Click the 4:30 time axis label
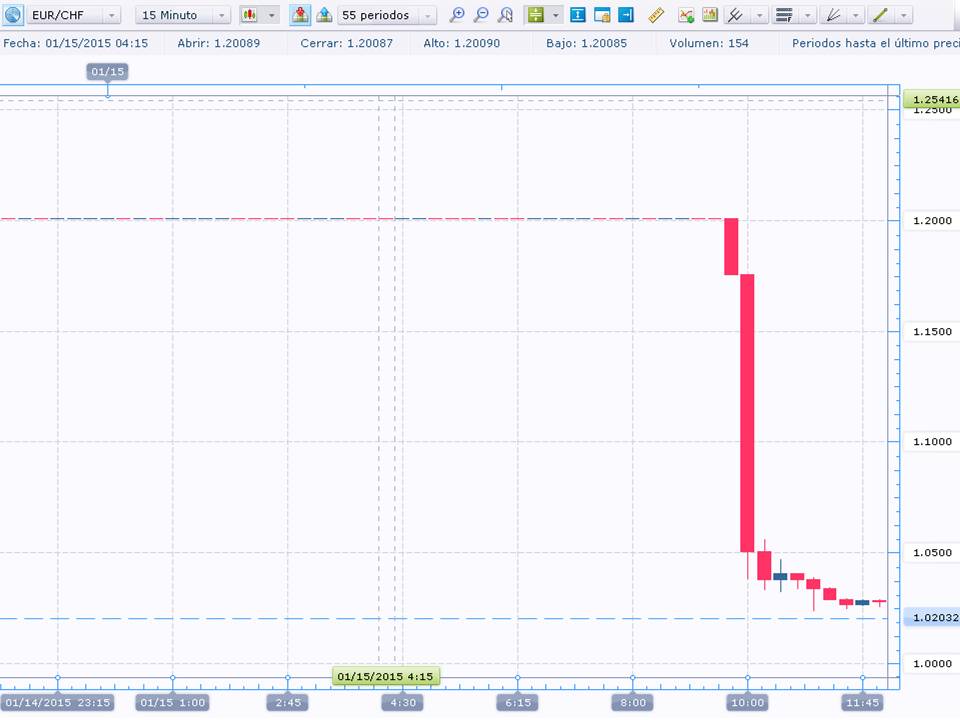Screen dimensions: 960x720 (x=403, y=702)
